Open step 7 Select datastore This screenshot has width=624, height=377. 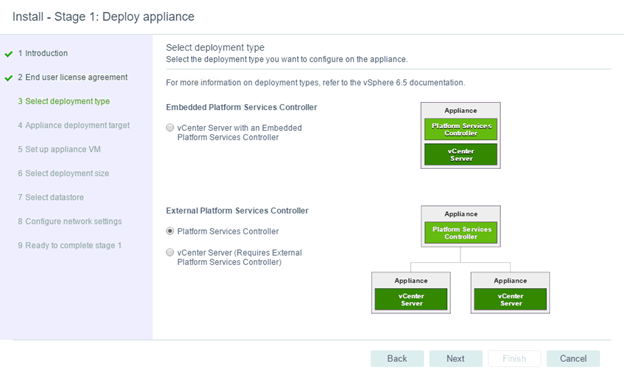51,197
